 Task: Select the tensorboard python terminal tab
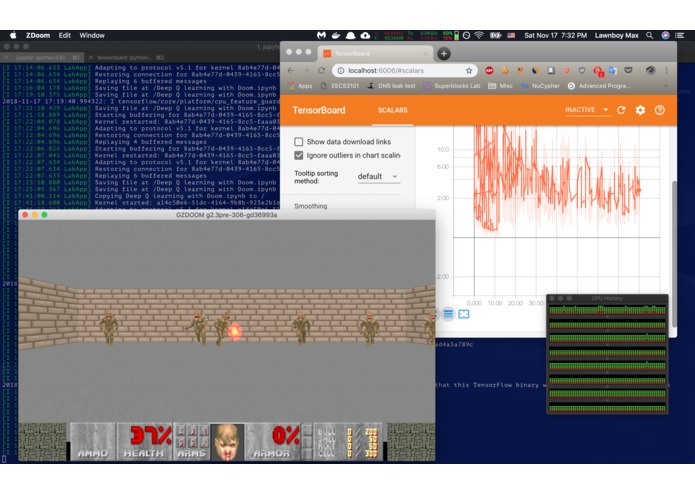coord(129,58)
